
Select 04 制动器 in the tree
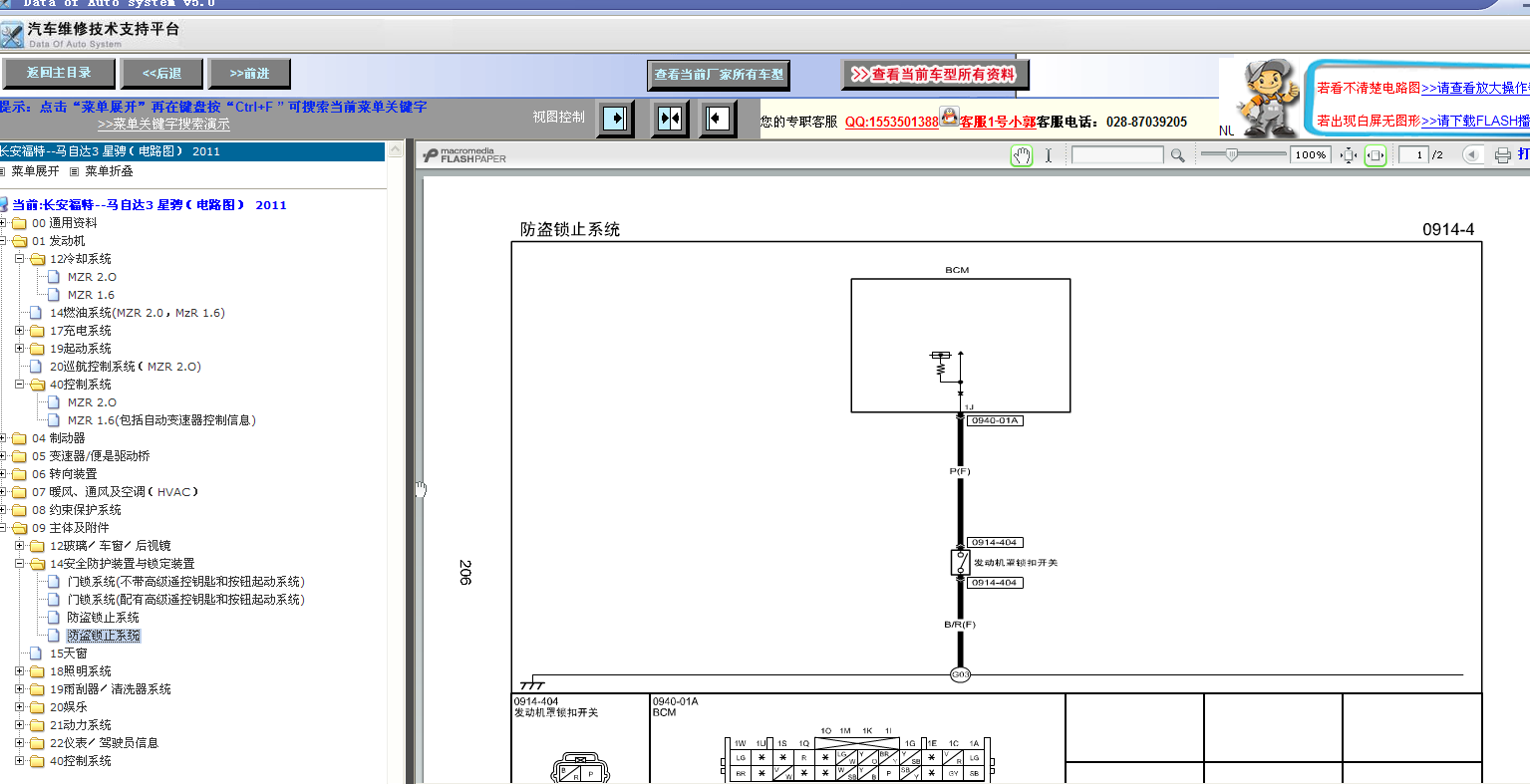[x=59, y=438]
